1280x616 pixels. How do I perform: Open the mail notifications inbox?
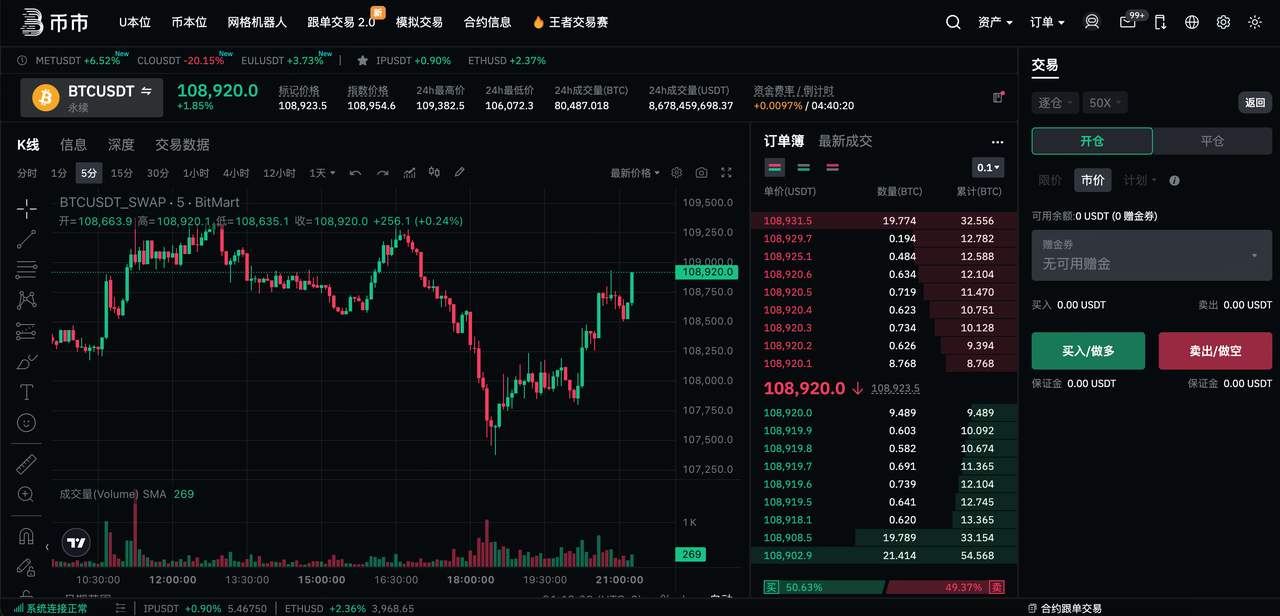point(1128,22)
